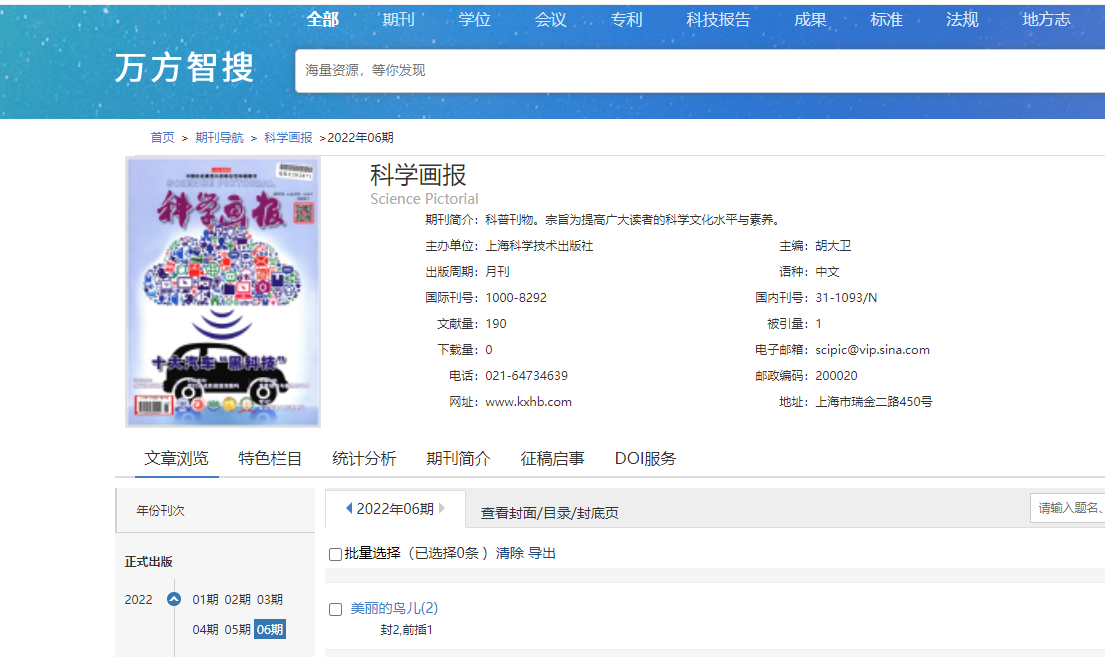Click the main search input field

700,70
